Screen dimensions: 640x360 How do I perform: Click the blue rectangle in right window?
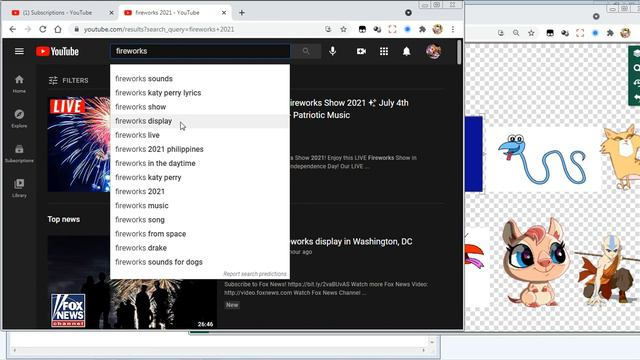click(x=474, y=154)
